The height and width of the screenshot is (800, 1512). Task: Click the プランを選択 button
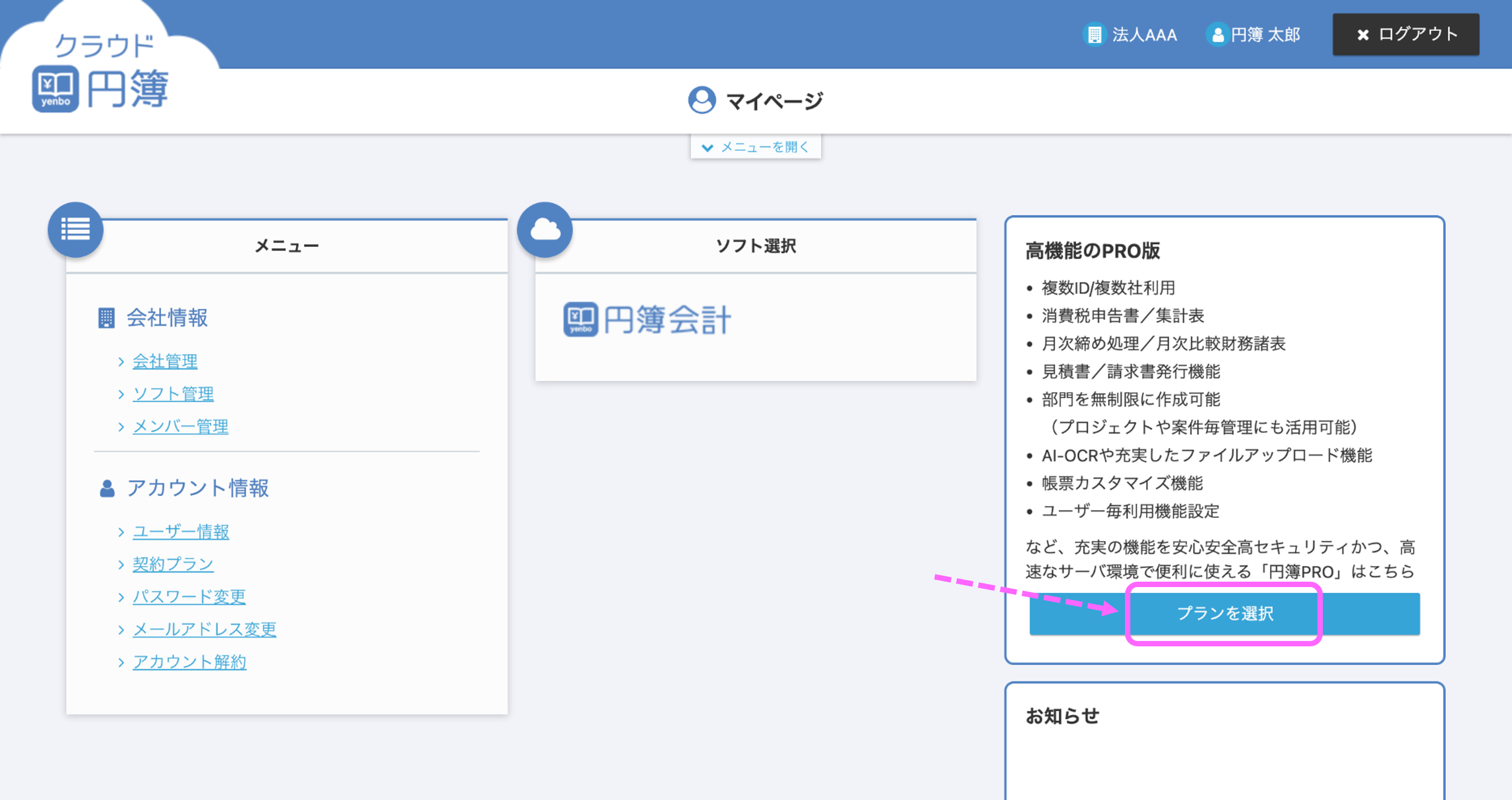pos(1224,613)
